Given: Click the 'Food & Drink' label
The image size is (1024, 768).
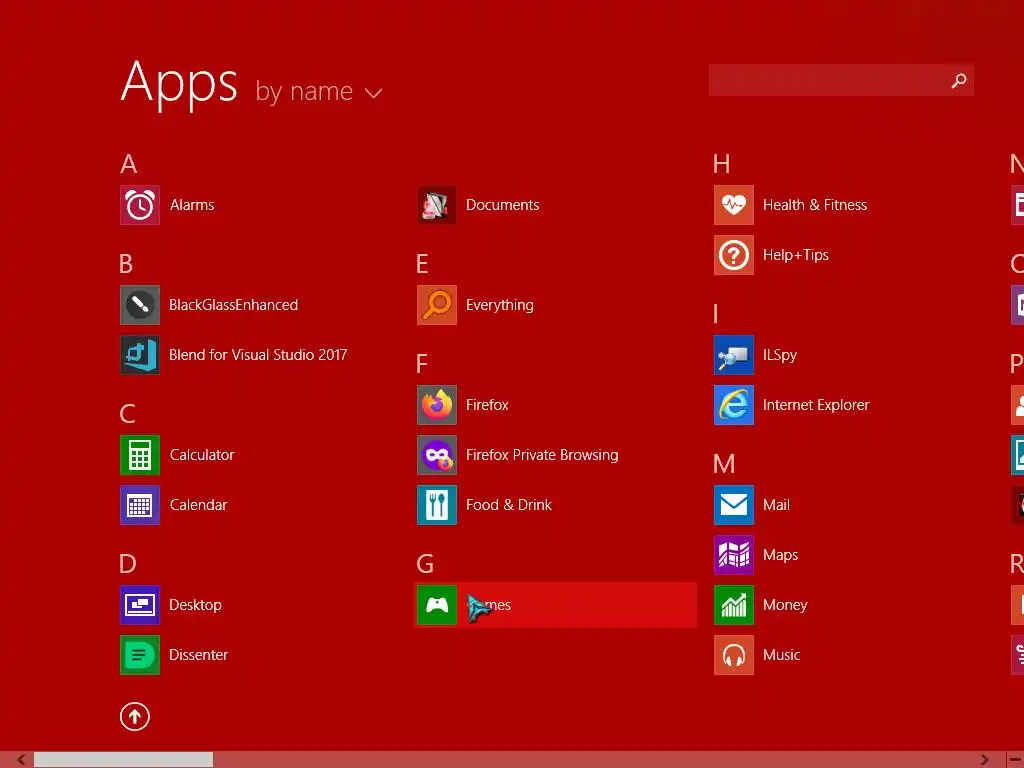Looking at the screenshot, I should [x=509, y=505].
